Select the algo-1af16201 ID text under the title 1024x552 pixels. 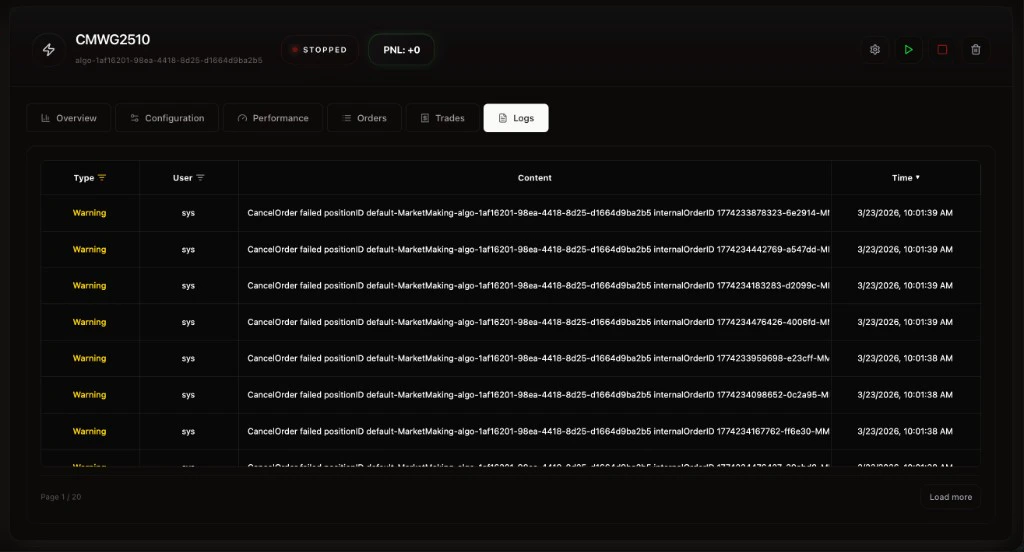coord(168,60)
